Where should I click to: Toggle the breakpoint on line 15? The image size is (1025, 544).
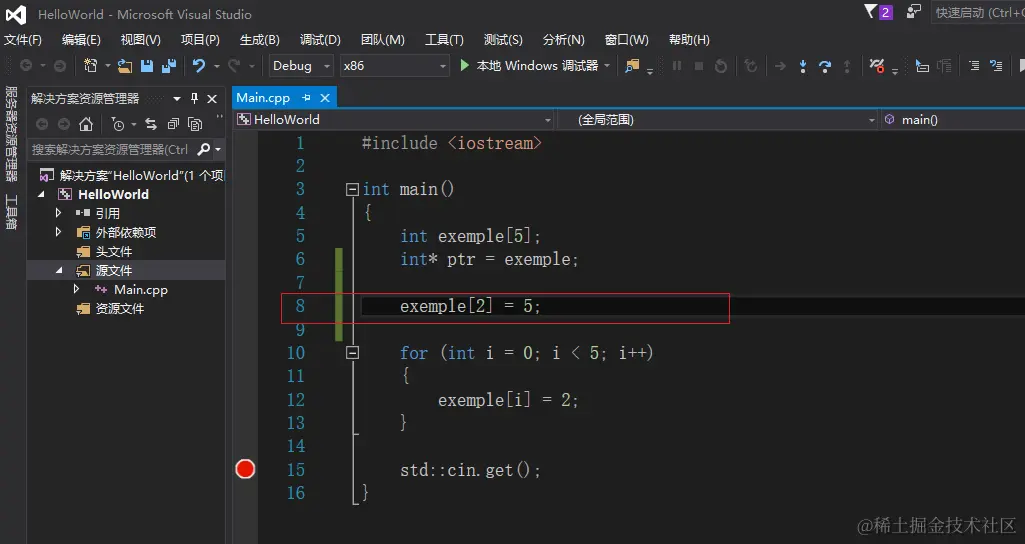pos(245,469)
